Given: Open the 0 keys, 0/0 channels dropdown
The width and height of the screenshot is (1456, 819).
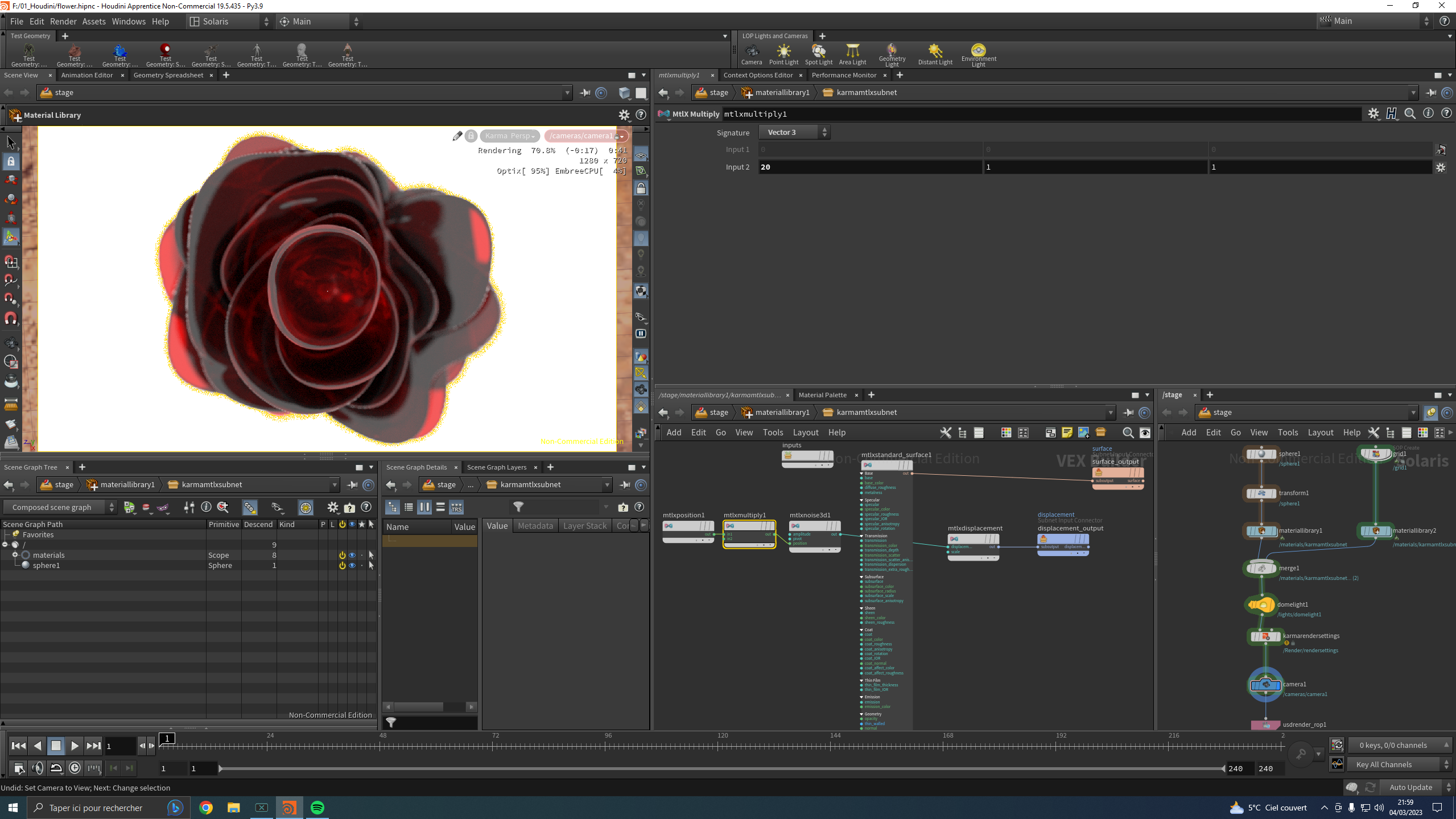Looking at the screenshot, I should click(1399, 746).
